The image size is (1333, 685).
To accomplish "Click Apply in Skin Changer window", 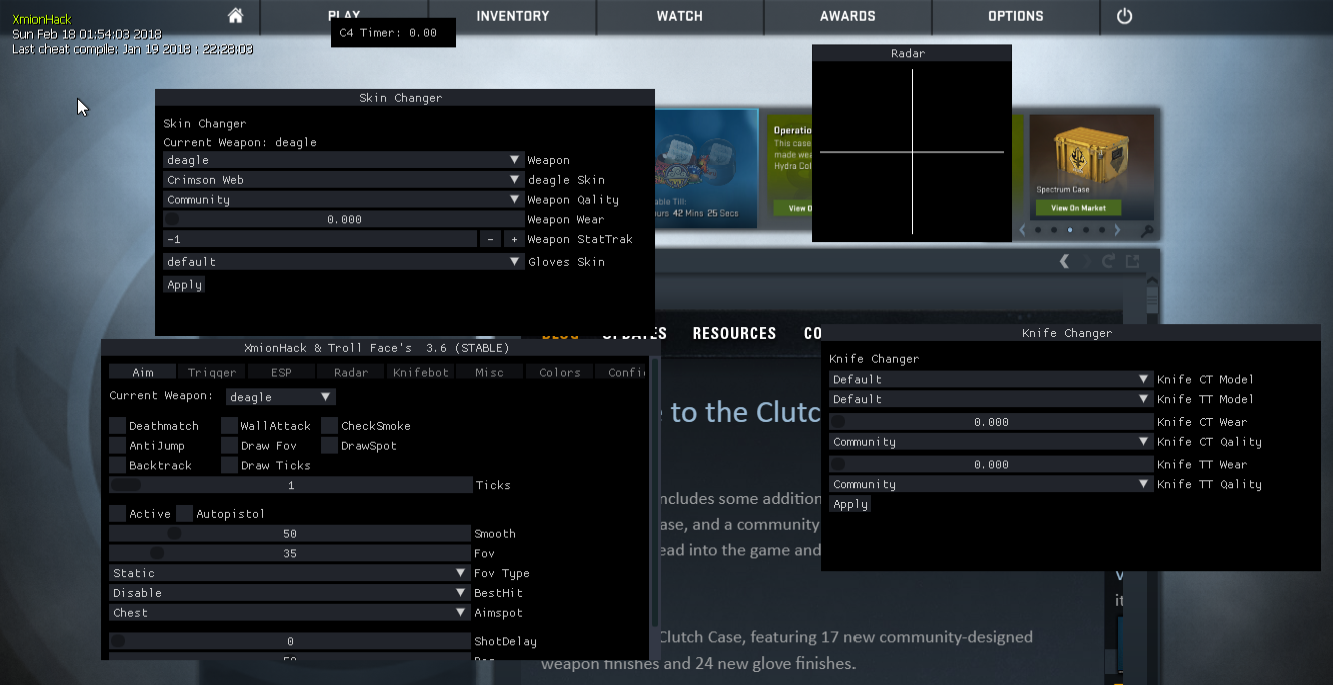I will pos(185,285).
